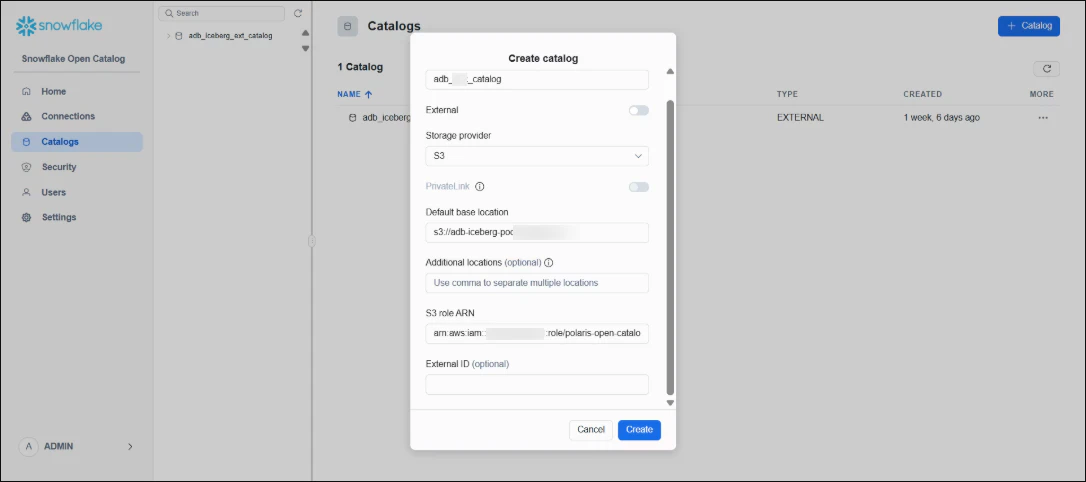Click the + Catalog button

pos(1029,26)
